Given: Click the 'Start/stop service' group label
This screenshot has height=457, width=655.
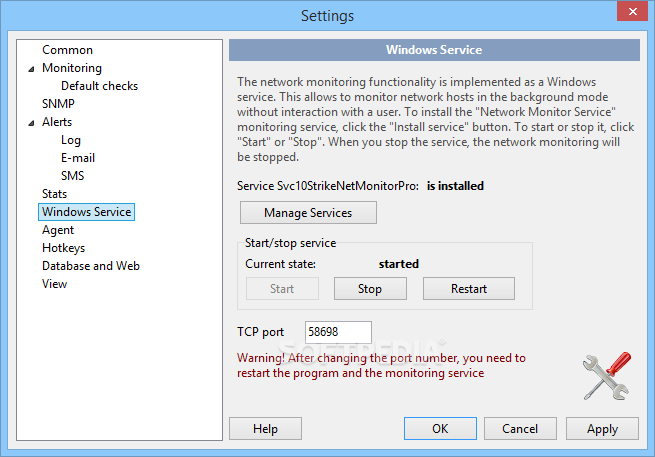Looking at the screenshot, I should (x=290, y=243).
